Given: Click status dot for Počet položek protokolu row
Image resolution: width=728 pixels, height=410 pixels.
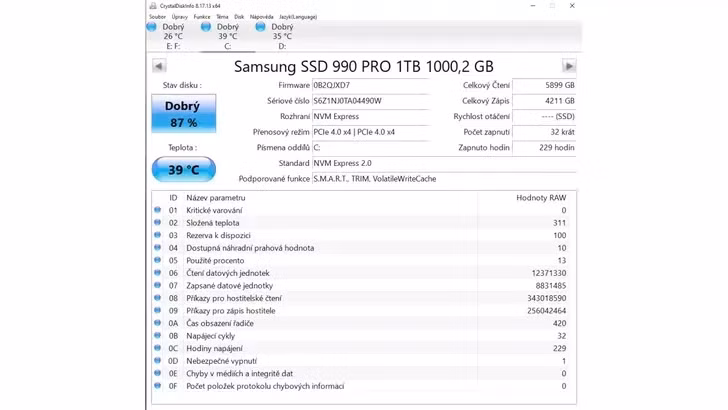Looking at the screenshot, I should [x=158, y=385].
